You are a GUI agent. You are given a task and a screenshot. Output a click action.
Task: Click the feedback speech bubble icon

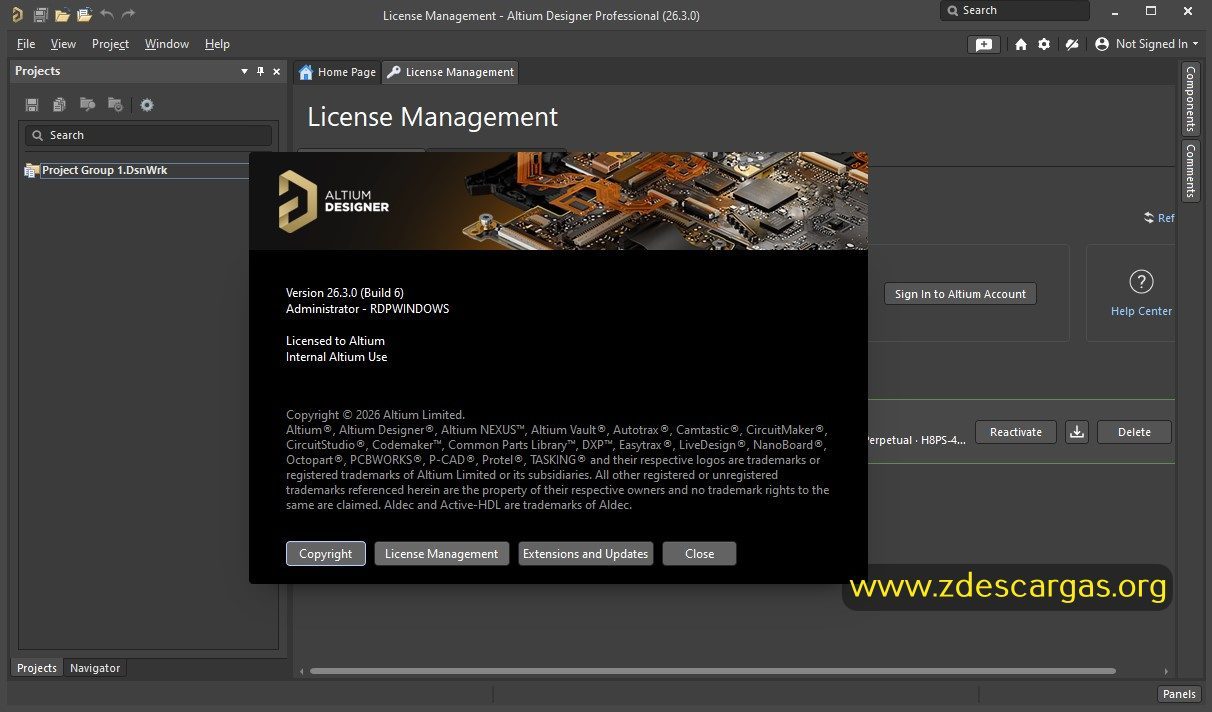pyautogui.click(x=984, y=44)
